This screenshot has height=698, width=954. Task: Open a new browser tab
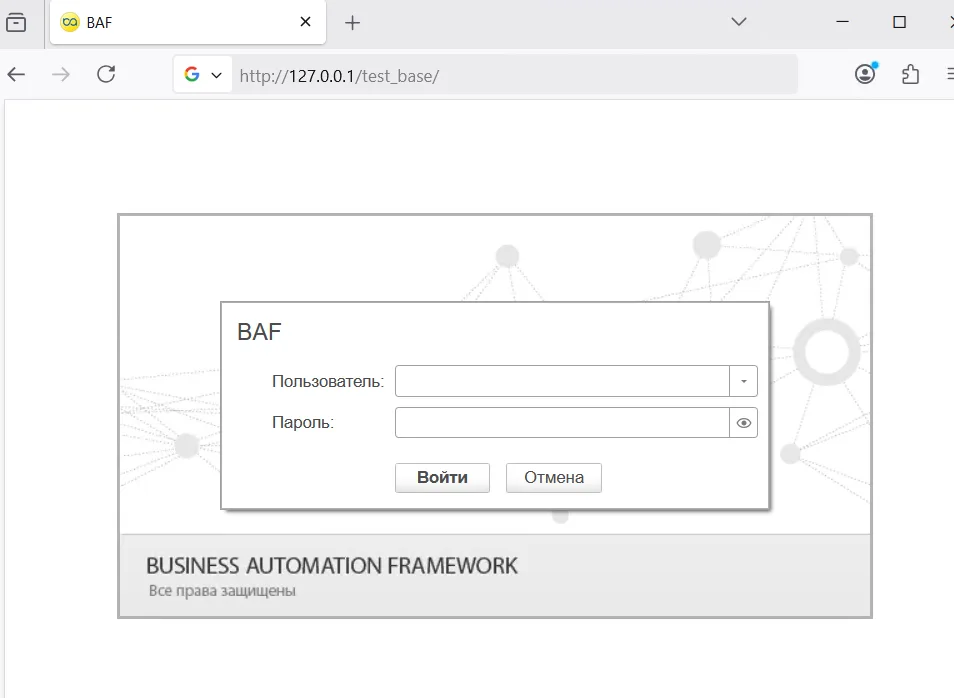point(352,23)
